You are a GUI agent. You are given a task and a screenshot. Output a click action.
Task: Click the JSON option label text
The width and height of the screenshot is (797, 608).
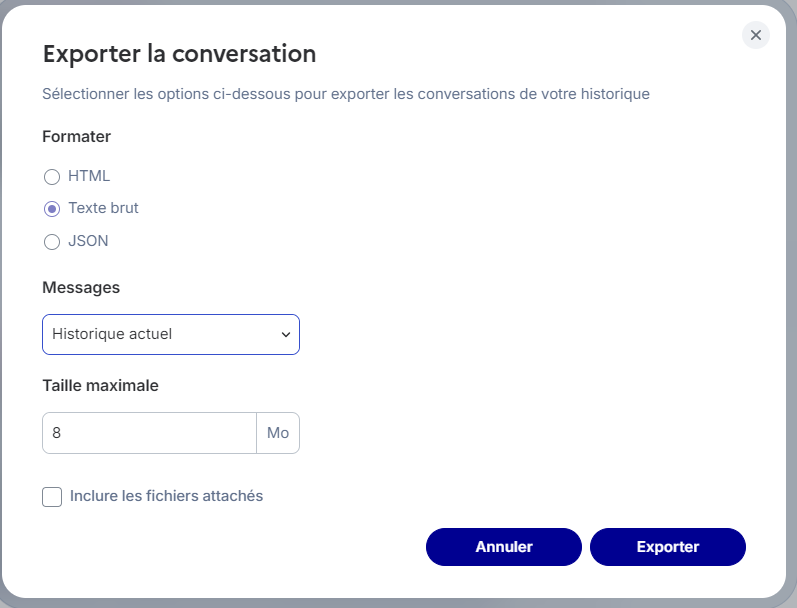[x=88, y=241]
